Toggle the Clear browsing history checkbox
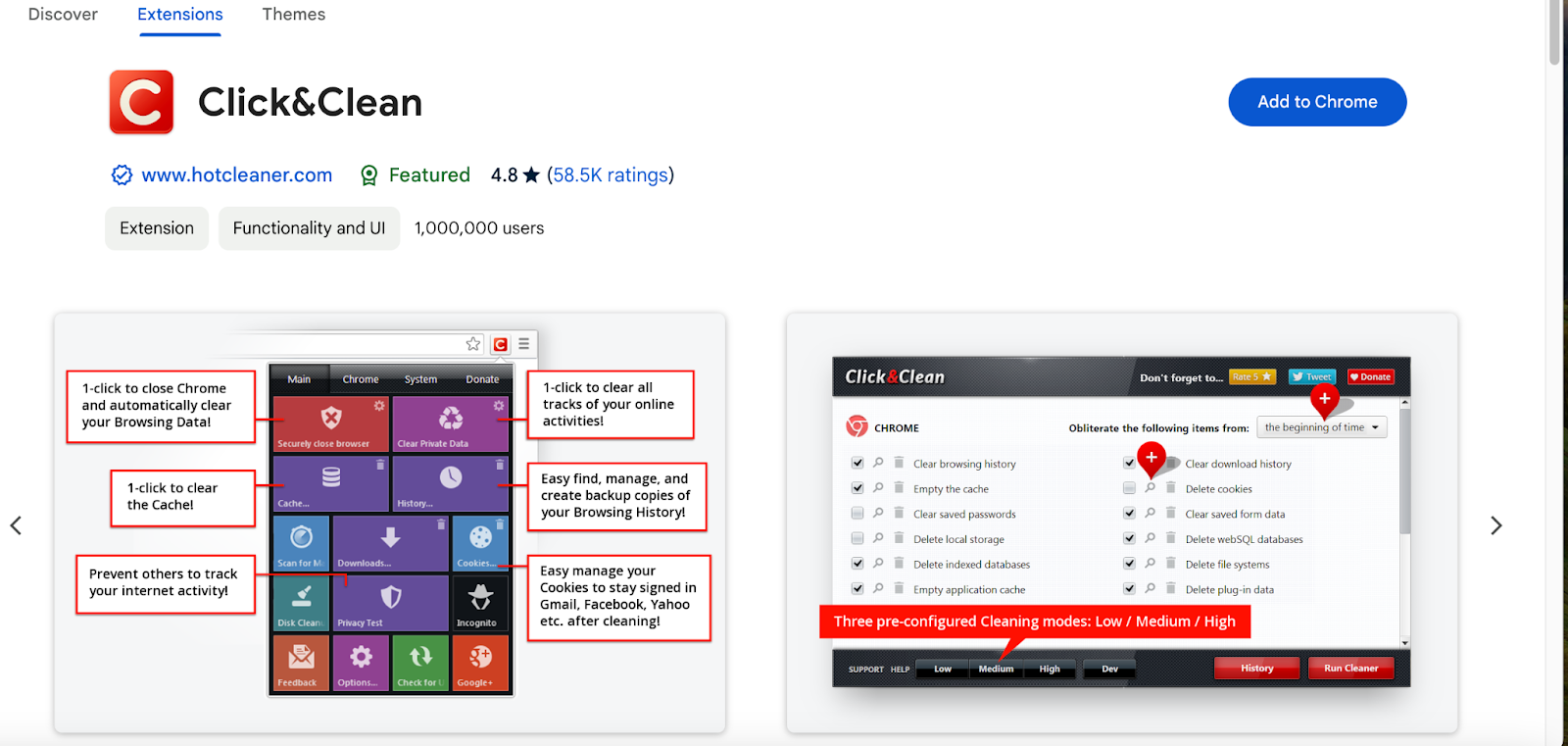 (x=857, y=463)
